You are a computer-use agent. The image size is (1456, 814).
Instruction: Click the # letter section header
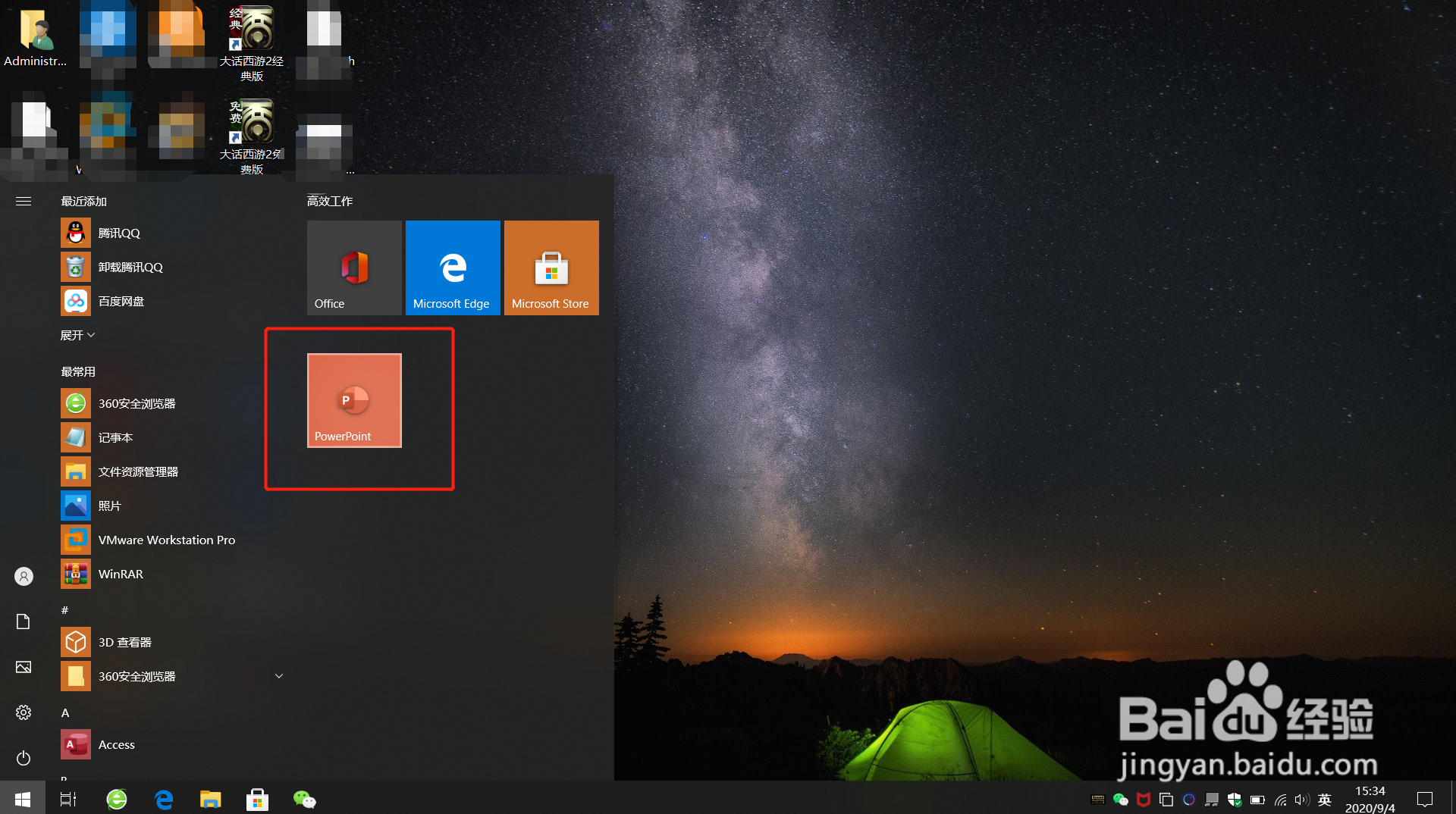65,610
